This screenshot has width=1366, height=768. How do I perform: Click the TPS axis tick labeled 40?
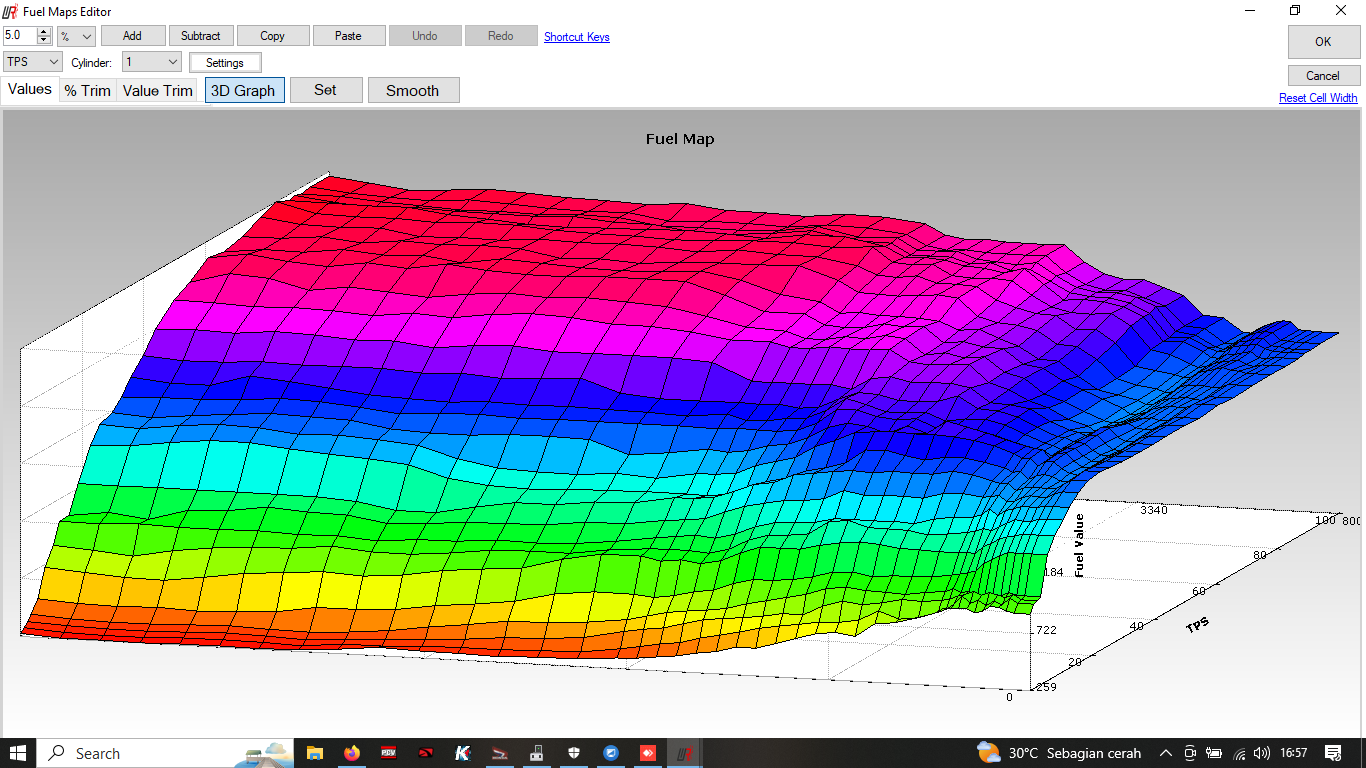[1138, 627]
